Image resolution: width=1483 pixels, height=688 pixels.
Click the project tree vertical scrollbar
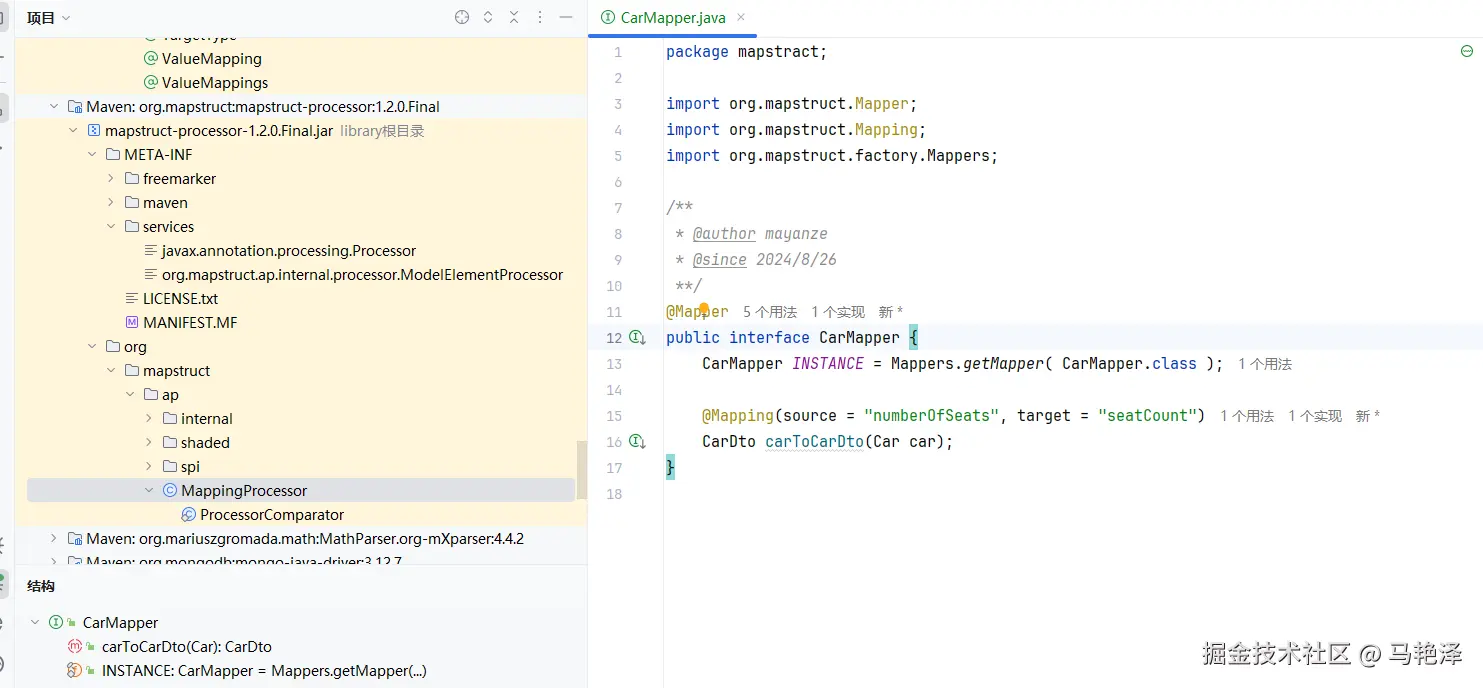click(x=581, y=470)
